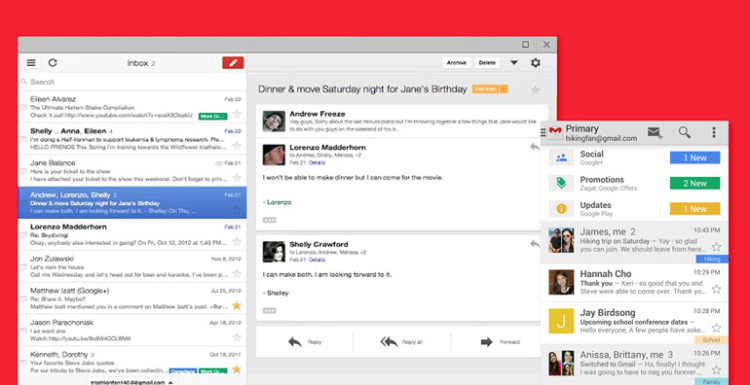Click the Search field in inbox
The height and width of the screenshot is (385, 750).
[132, 82]
